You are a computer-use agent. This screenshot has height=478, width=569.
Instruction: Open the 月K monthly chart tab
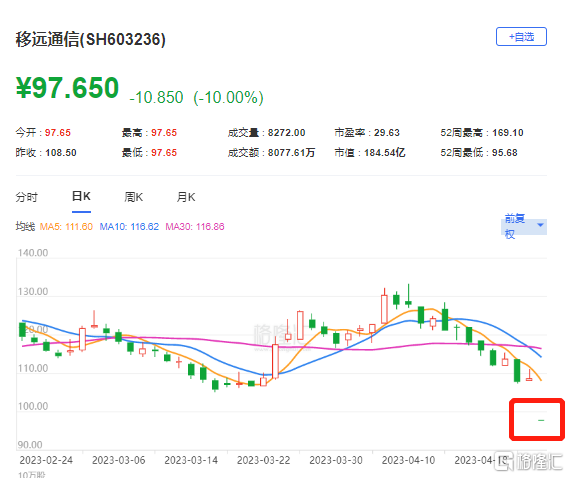coord(186,197)
